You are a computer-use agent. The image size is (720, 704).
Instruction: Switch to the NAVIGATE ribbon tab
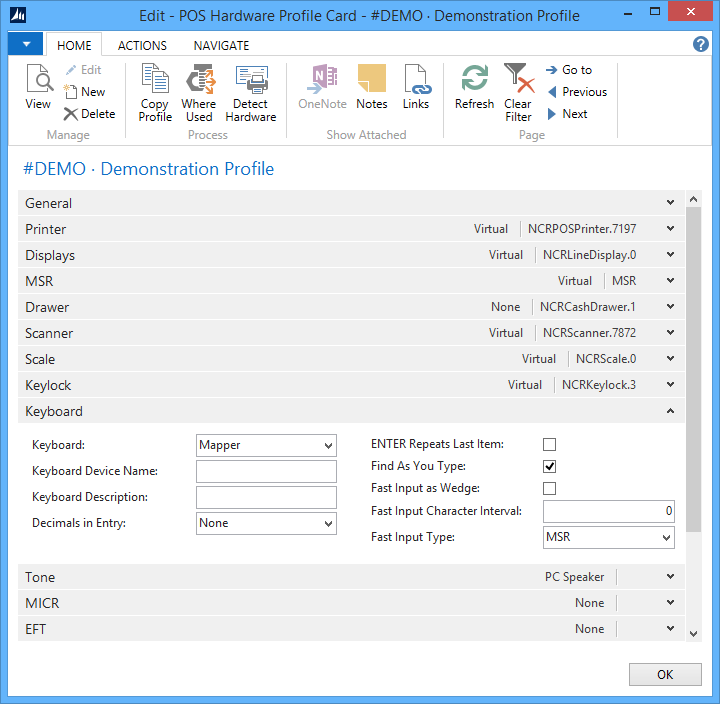221,45
